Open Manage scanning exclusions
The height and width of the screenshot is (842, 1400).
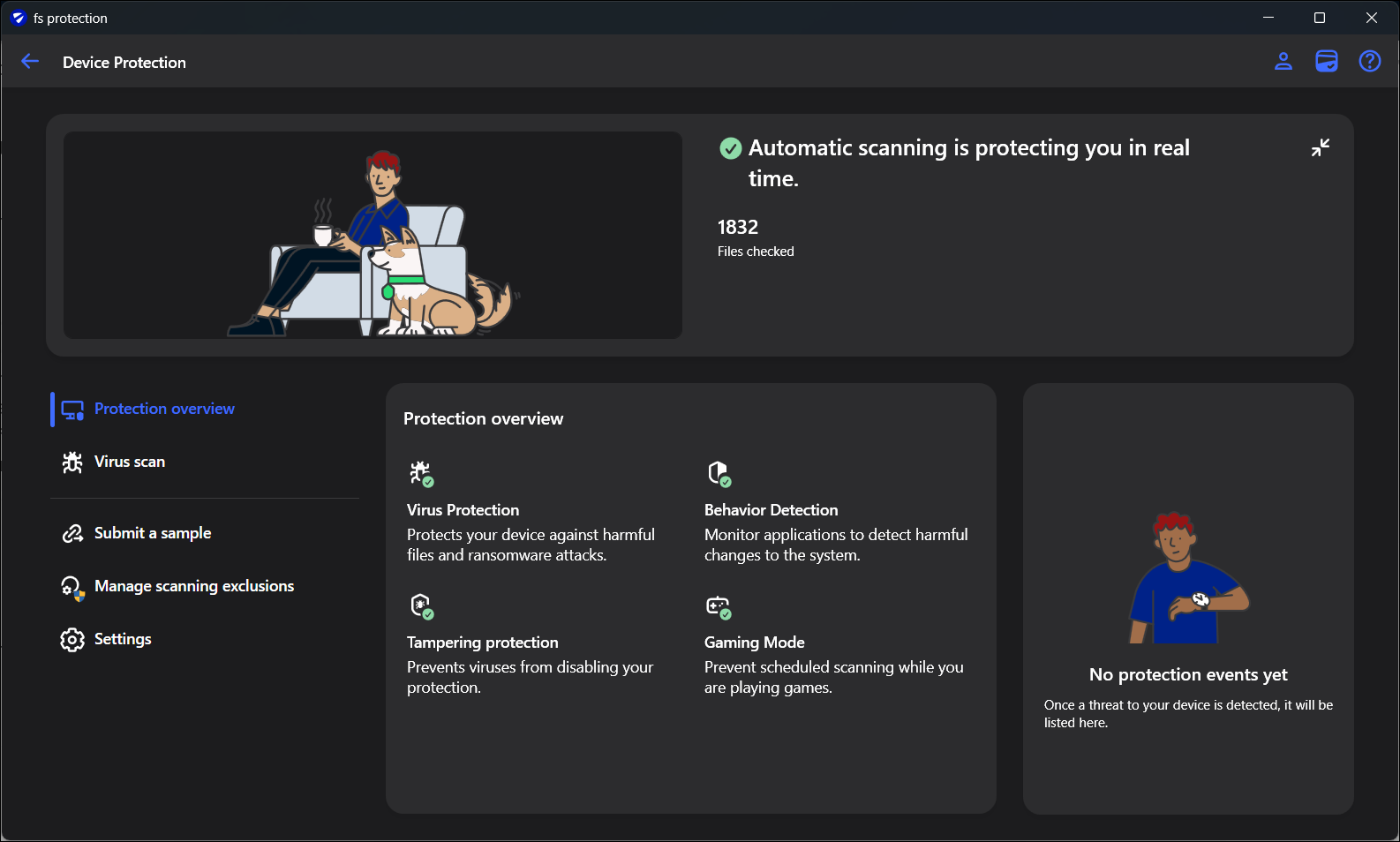pos(193,586)
